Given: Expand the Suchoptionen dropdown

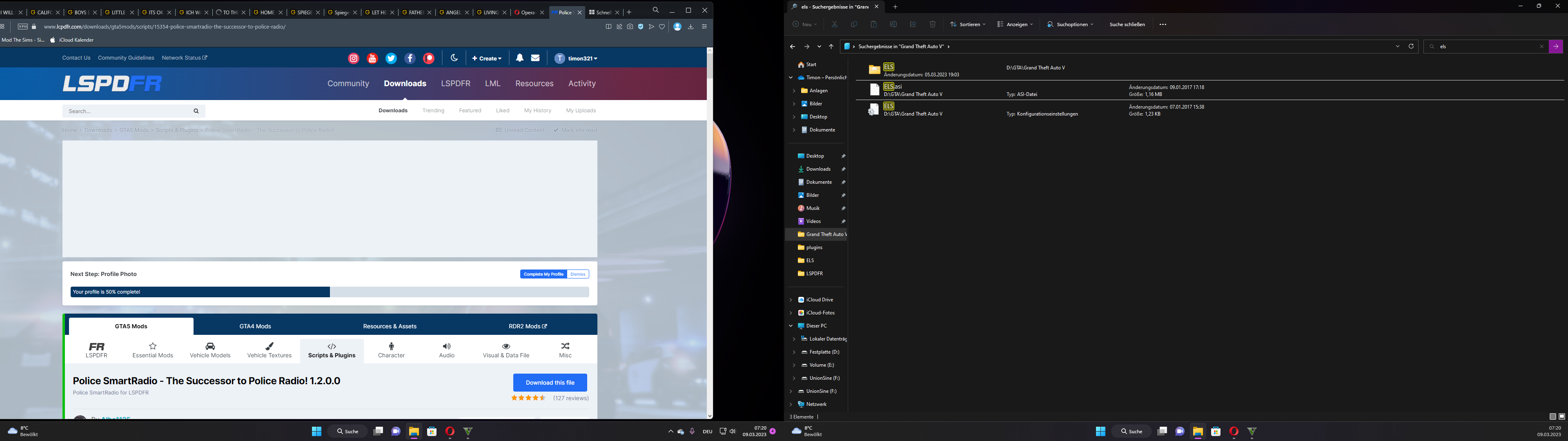Looking at the screenshot, I should (1070, 24).
